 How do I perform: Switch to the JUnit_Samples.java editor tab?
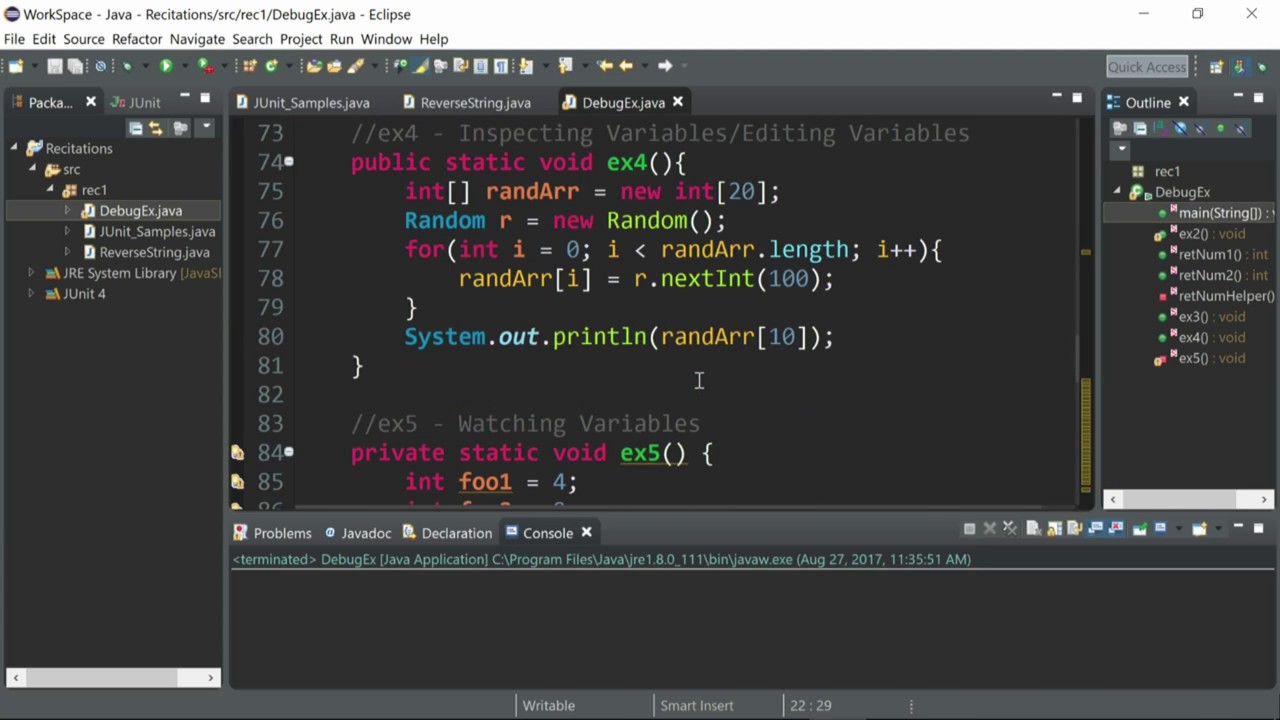(302, 102)
